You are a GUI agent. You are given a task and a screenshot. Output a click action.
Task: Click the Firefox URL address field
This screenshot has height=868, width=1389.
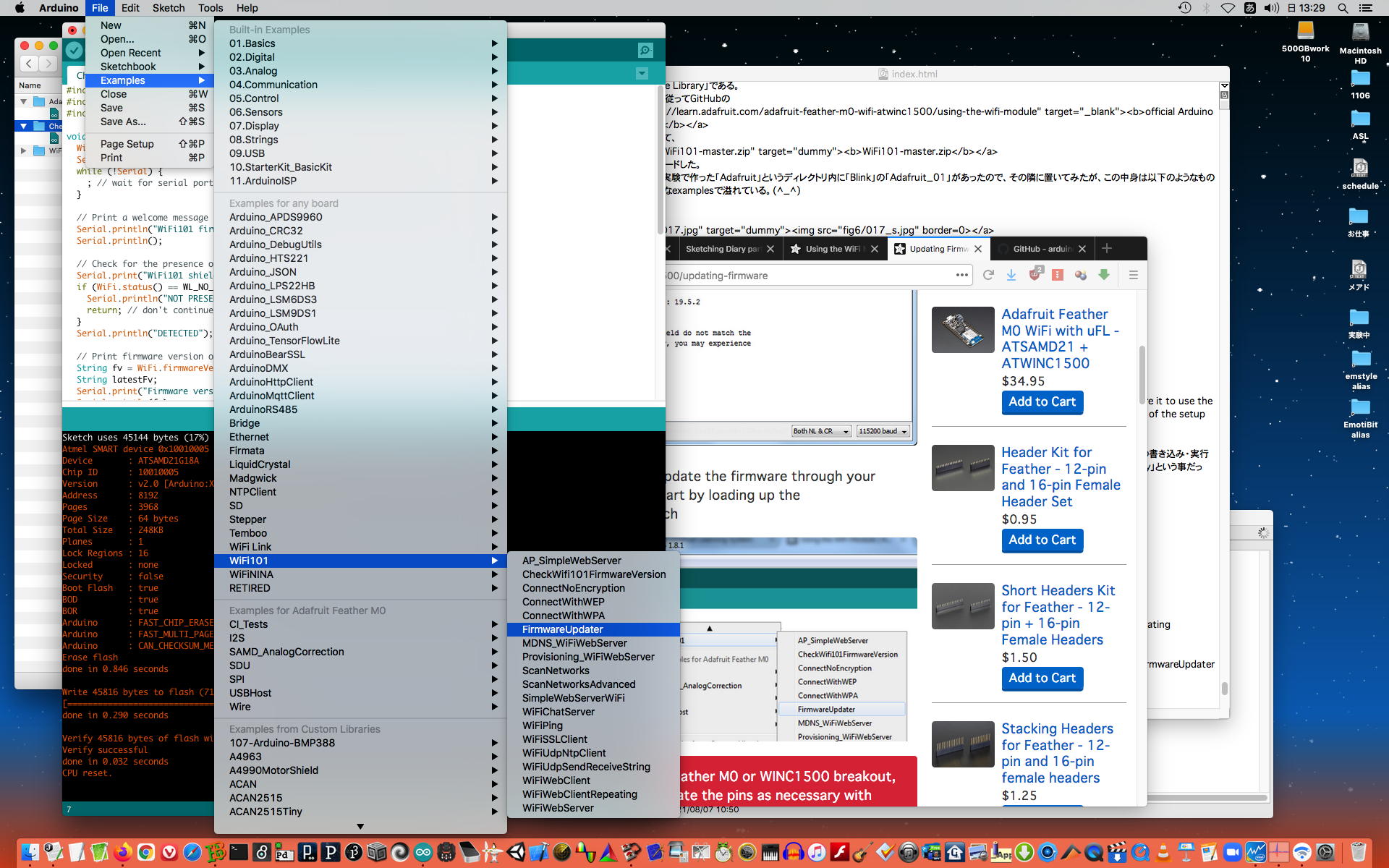pos(796,276)
